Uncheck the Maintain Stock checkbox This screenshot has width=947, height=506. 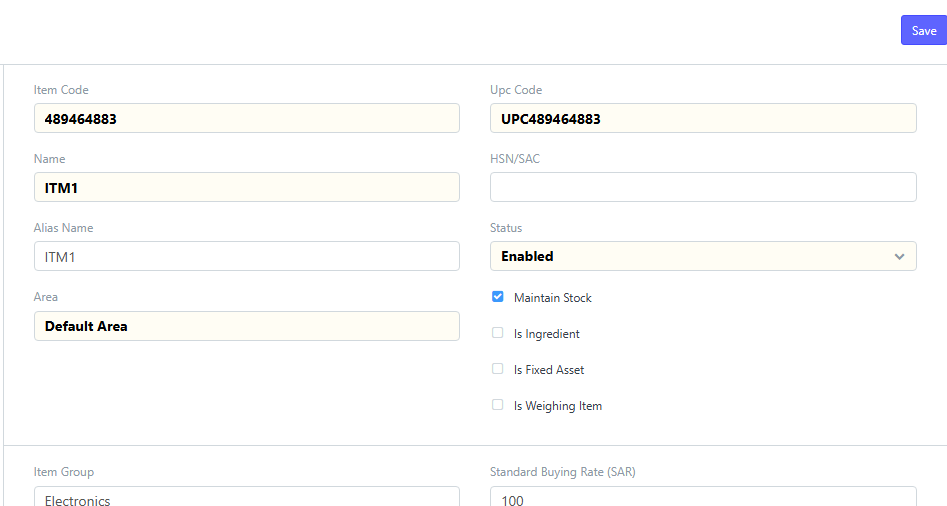pos(498,296)
